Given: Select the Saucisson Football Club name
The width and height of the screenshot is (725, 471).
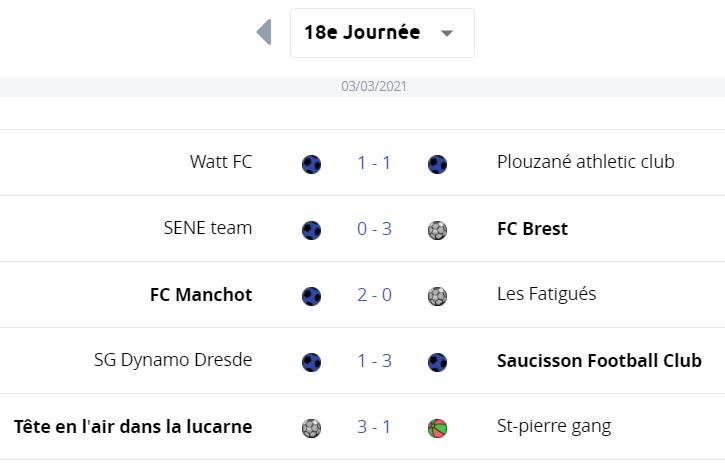Looking at the screenshot, I should click(x=599, y=361).
